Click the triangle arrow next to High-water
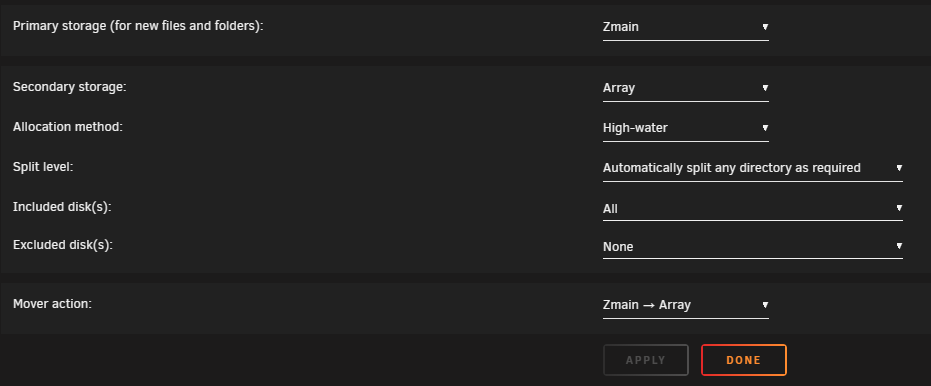This screenshot has height=386, width=931. click(765, 128)
